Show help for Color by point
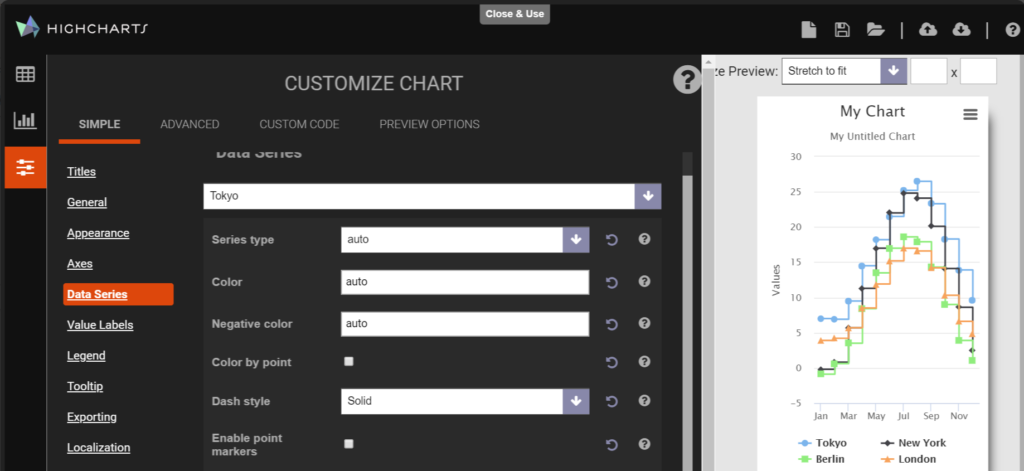This screenshot has width=1024, height=471. click(645, 362)
